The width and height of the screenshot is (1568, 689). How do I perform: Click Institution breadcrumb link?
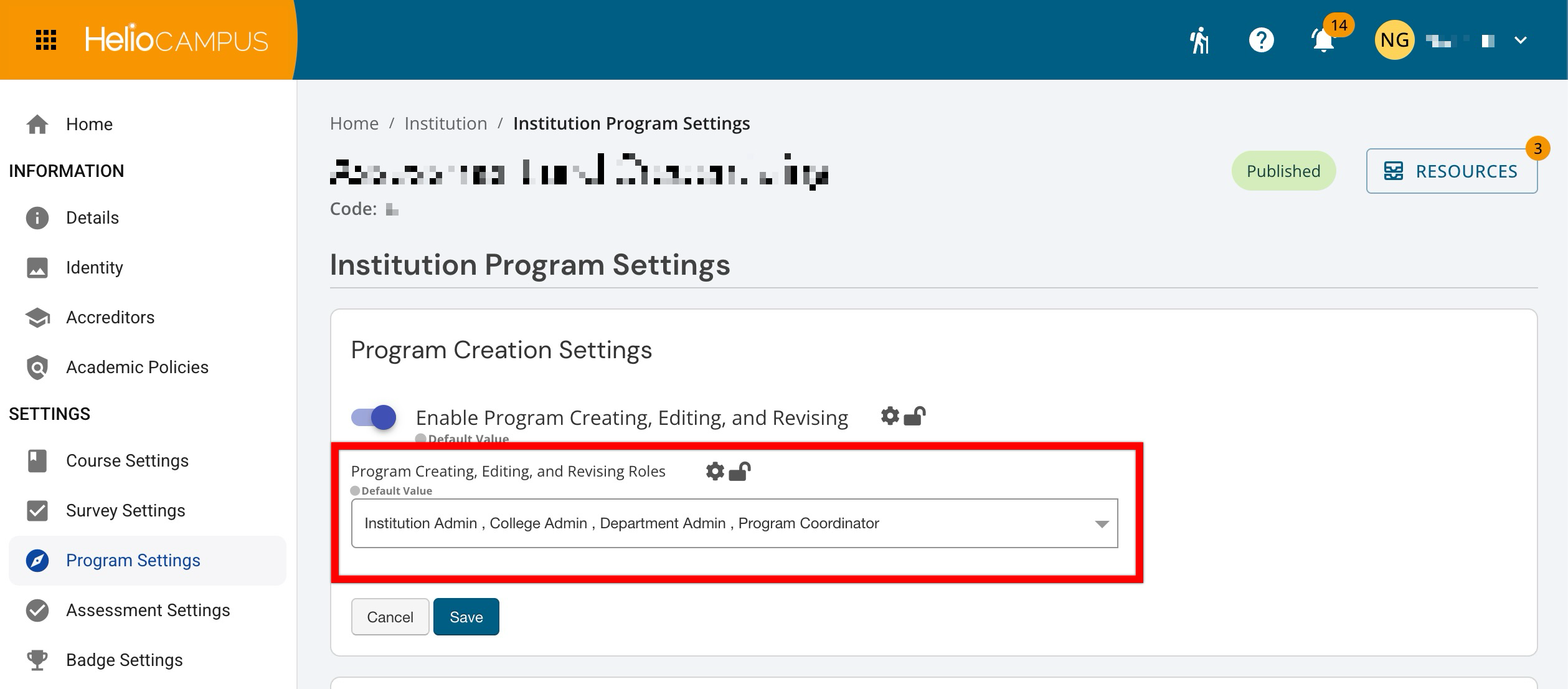click(x=445, y=123)
